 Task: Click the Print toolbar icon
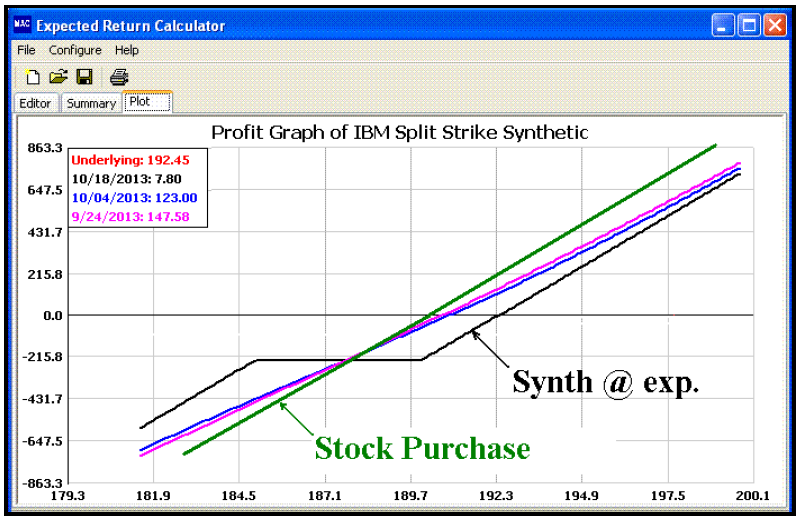(x=119, y=77)
